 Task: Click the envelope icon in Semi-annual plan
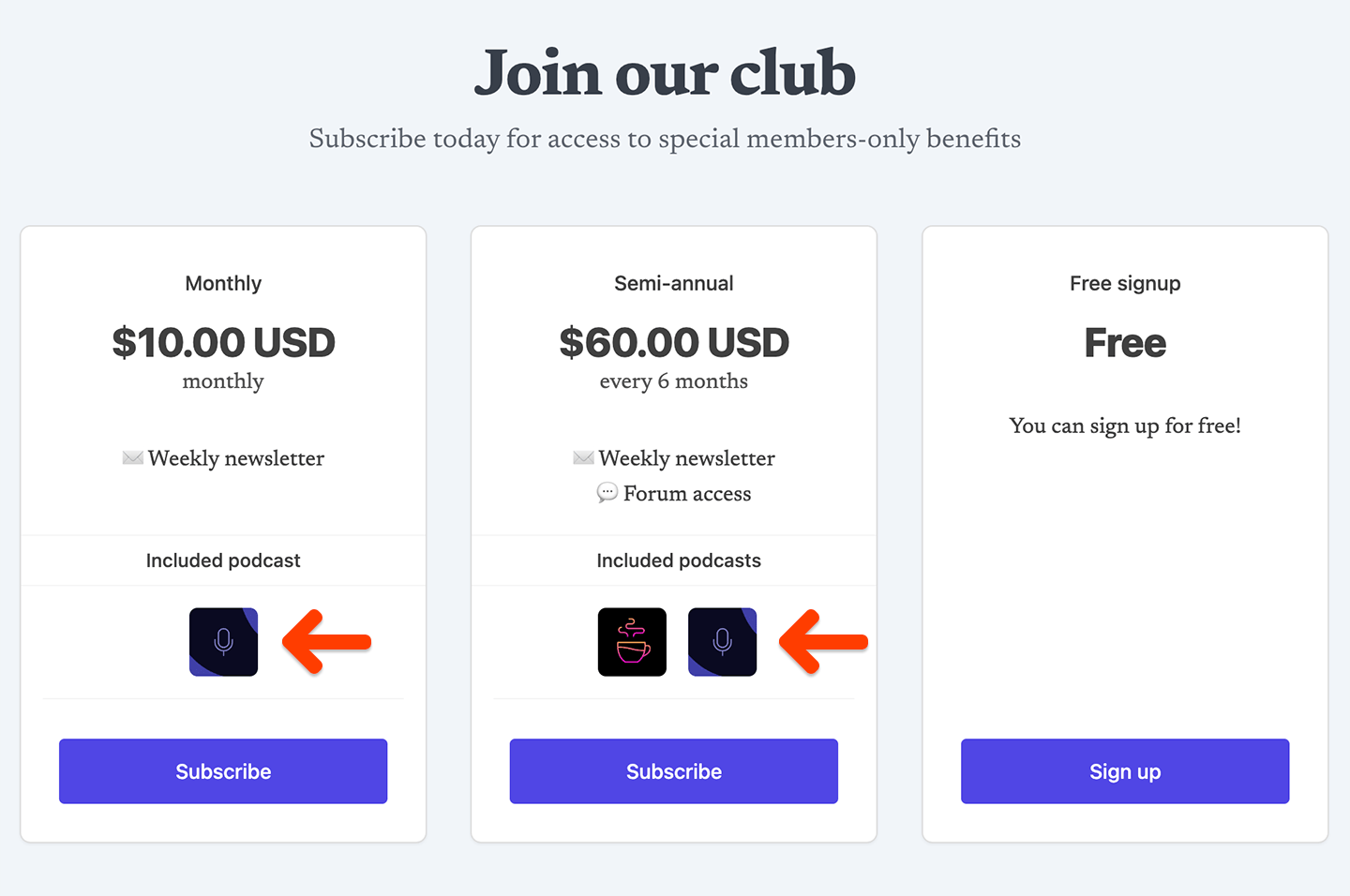pyautogui.click(x=583, y=458)
